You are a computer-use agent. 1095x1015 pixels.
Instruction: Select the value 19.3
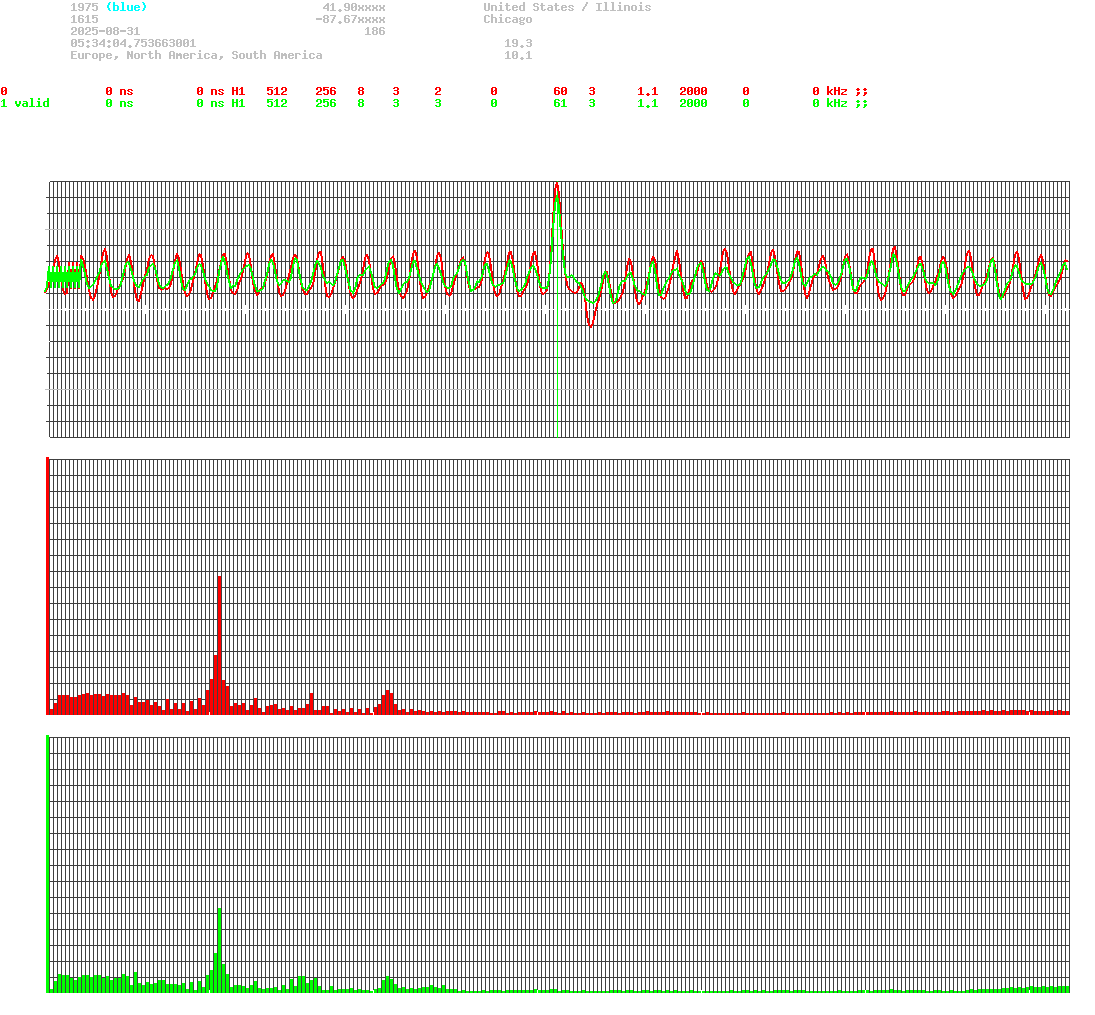coord(518,43)
